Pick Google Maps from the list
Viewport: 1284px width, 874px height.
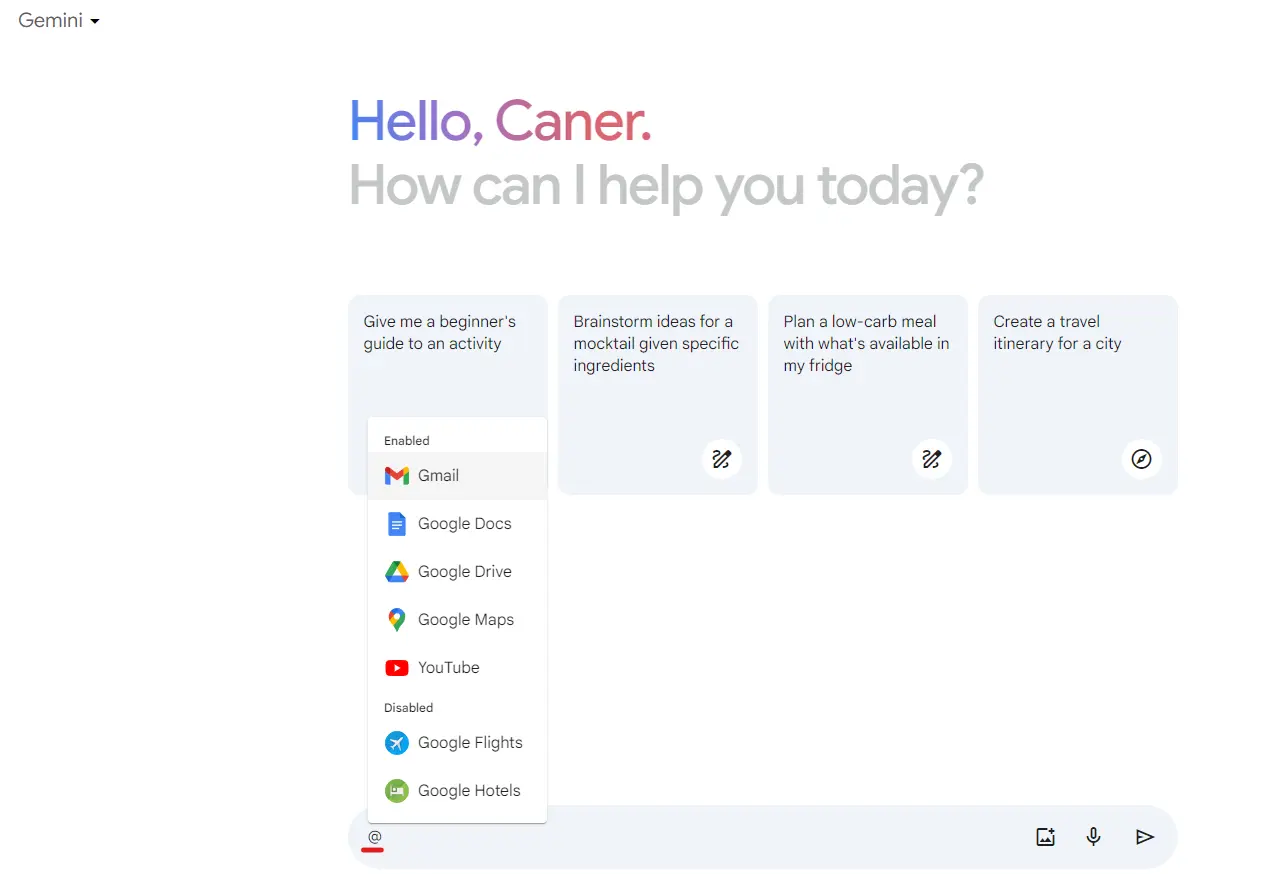pyautogui.click(x=457, y=620)
